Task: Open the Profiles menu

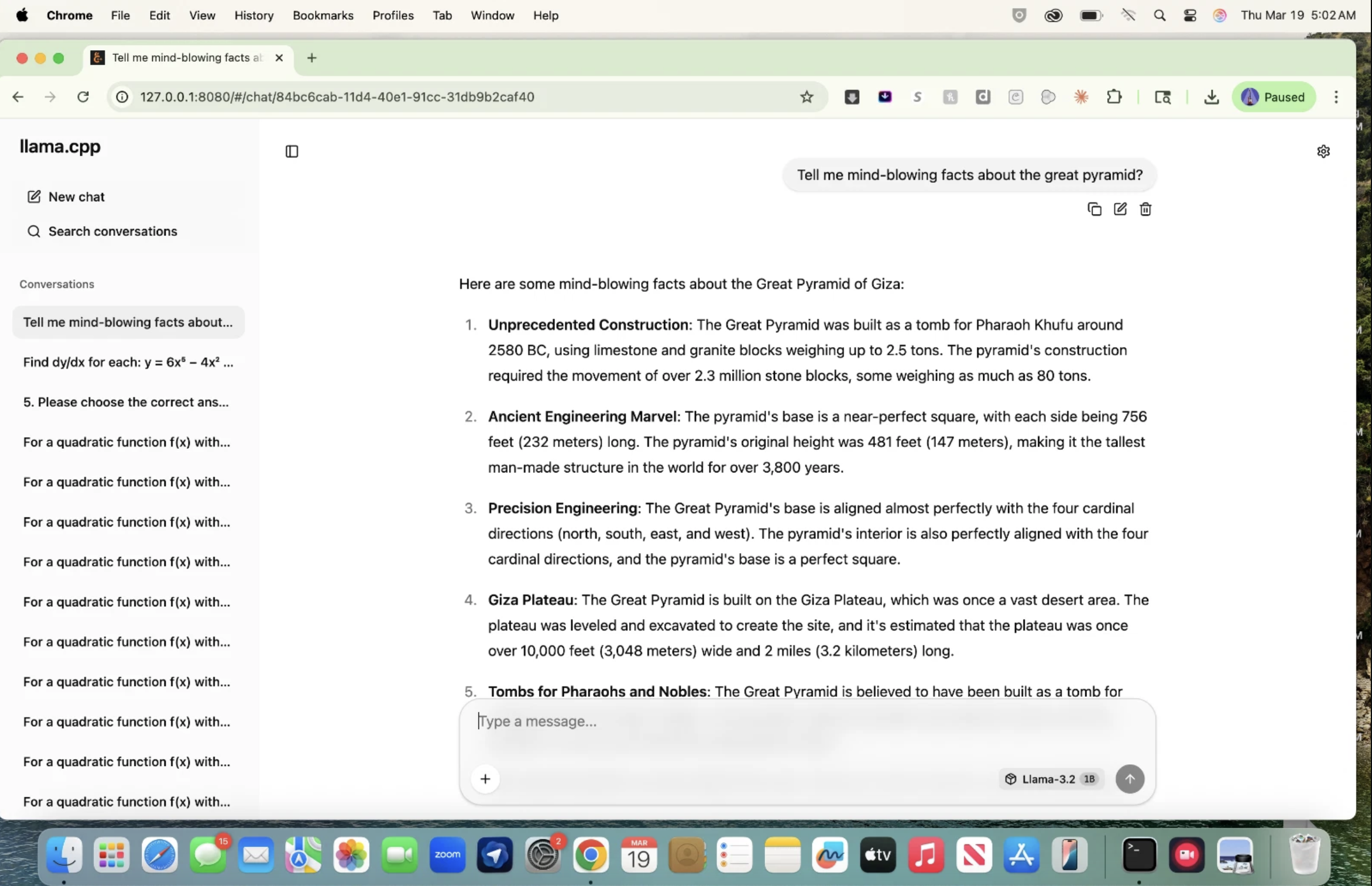Action: click(393, 16)
